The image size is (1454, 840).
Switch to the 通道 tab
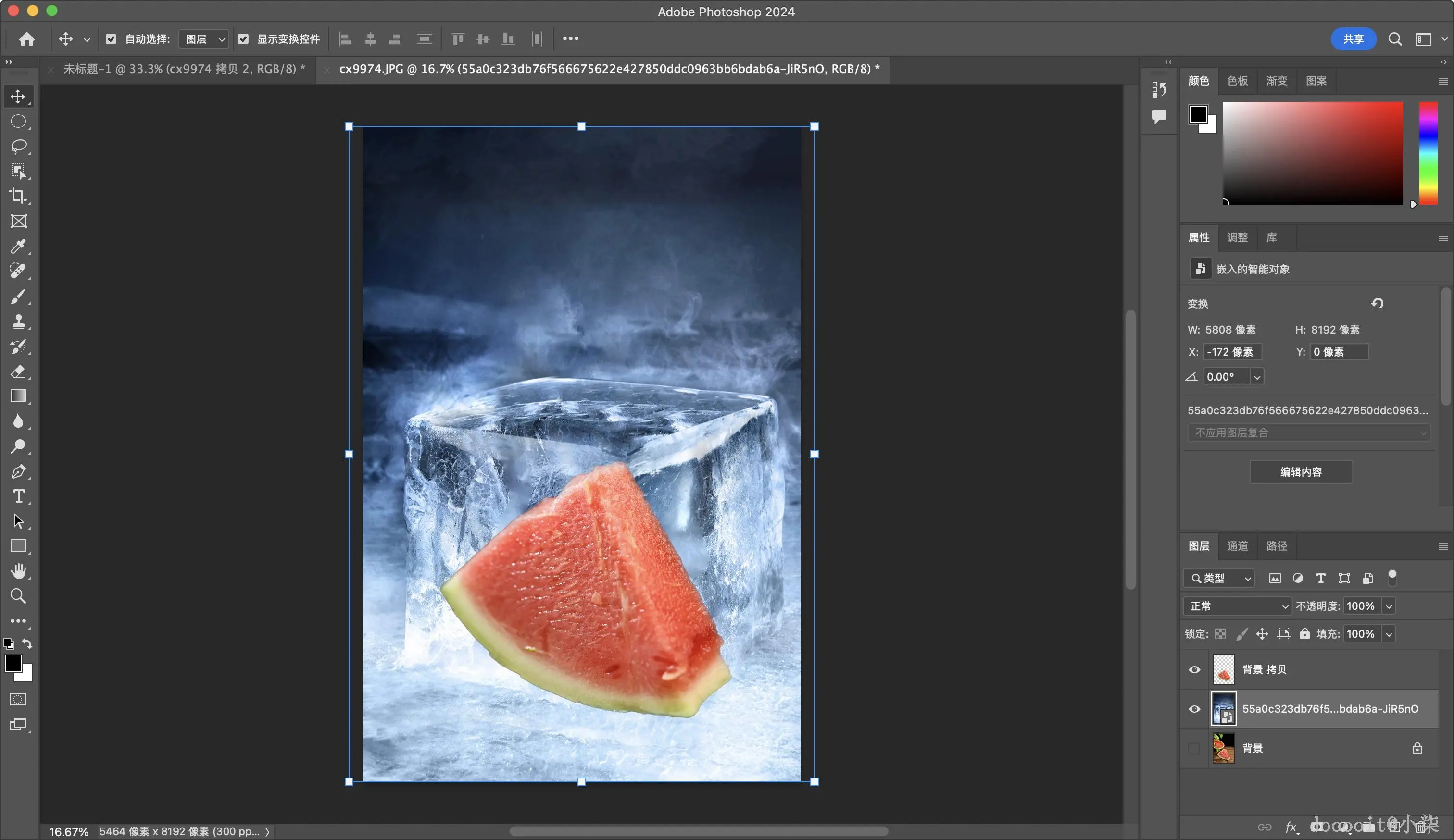[x=1237, y=545]
